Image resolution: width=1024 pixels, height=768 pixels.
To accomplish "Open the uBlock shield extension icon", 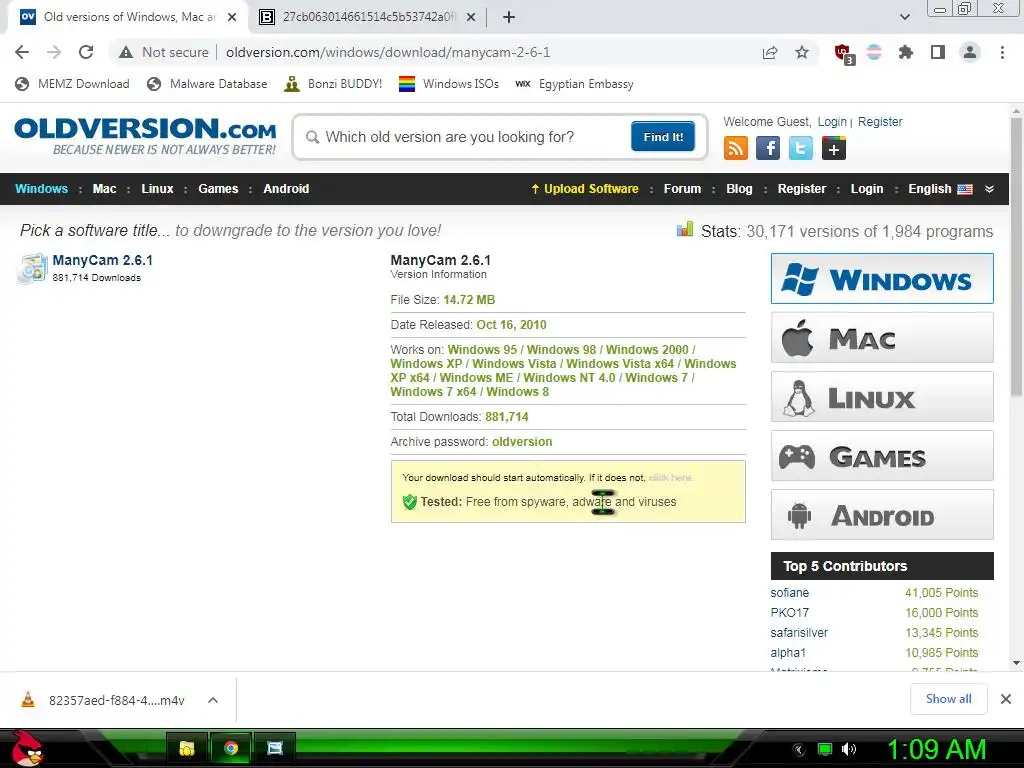I will [843, 53].
